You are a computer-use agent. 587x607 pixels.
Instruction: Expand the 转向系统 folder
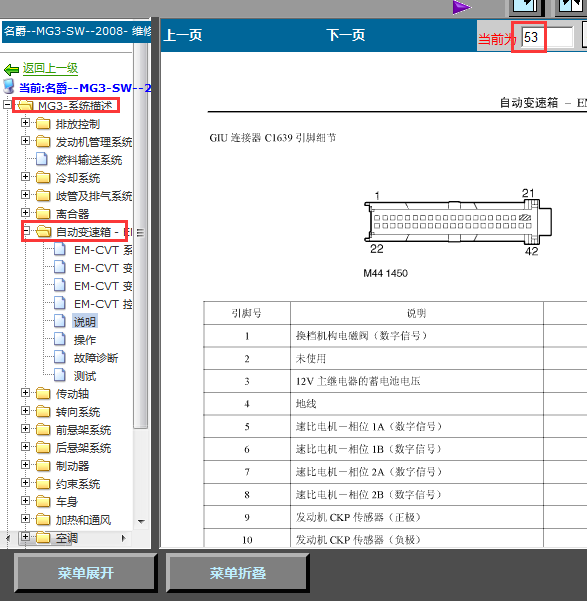pos(25,411)
